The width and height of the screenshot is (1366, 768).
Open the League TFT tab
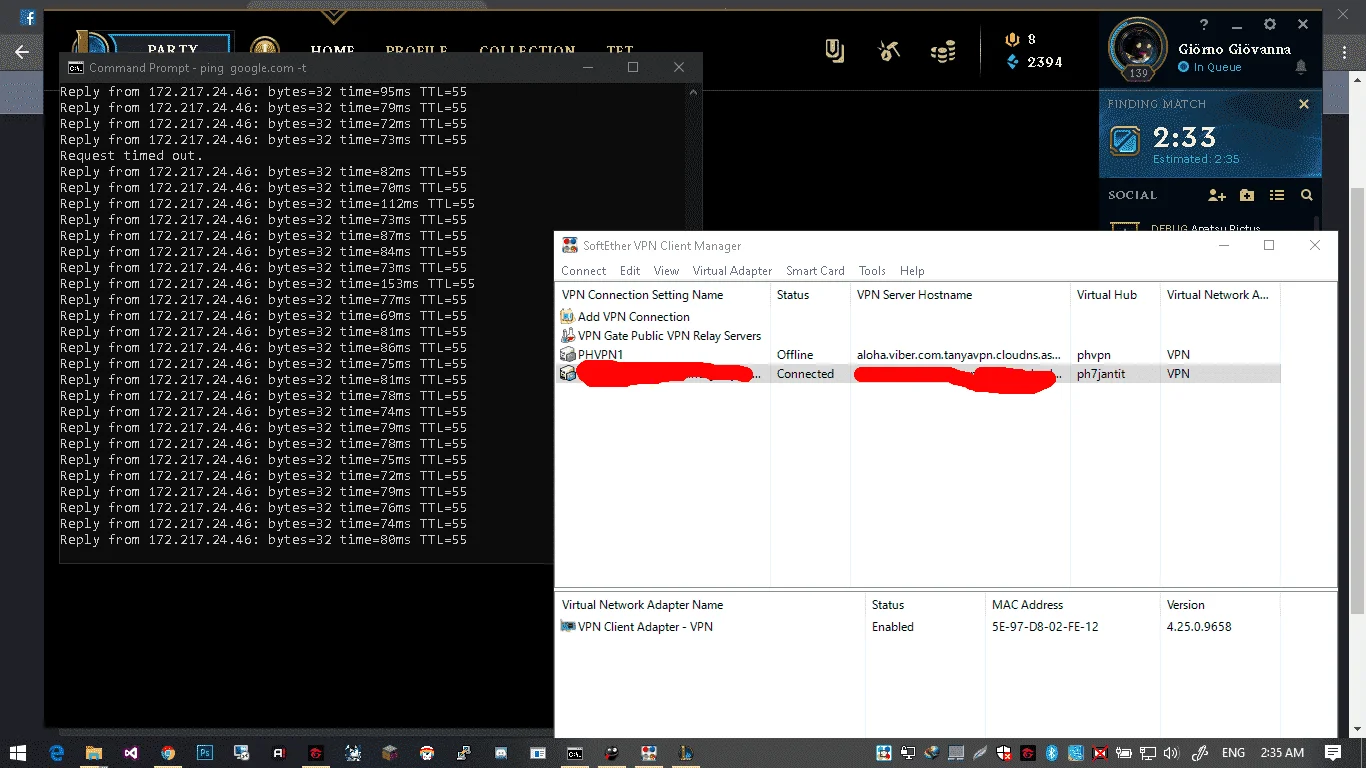(x=620, y=50)
